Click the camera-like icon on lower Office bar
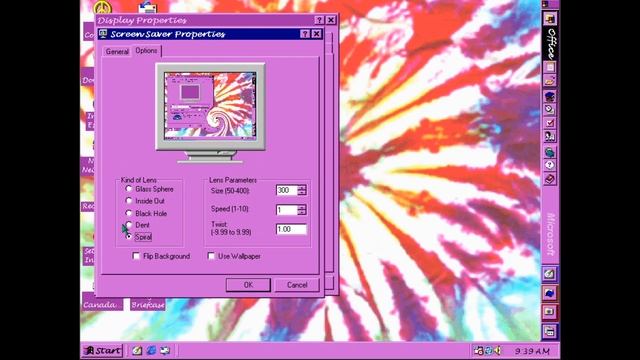Viewport: 640px width, 360px height. point(549,312)
